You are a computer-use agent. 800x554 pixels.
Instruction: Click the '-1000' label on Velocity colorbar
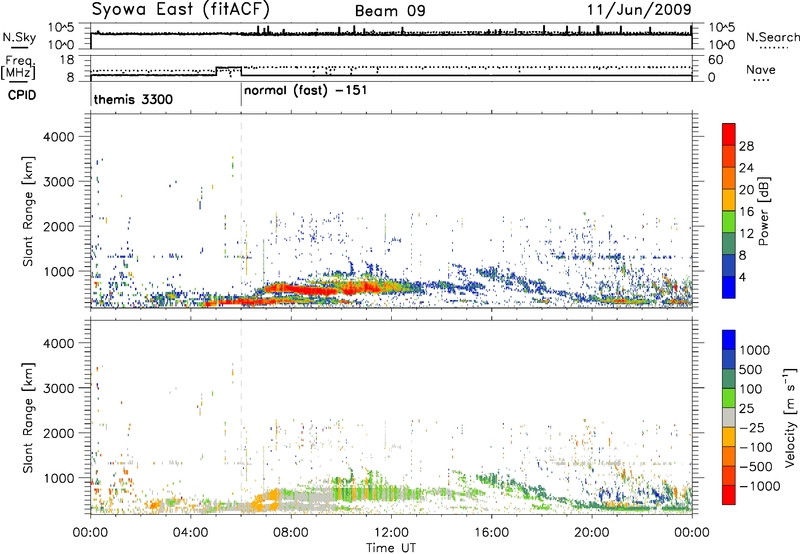[759, 486]
